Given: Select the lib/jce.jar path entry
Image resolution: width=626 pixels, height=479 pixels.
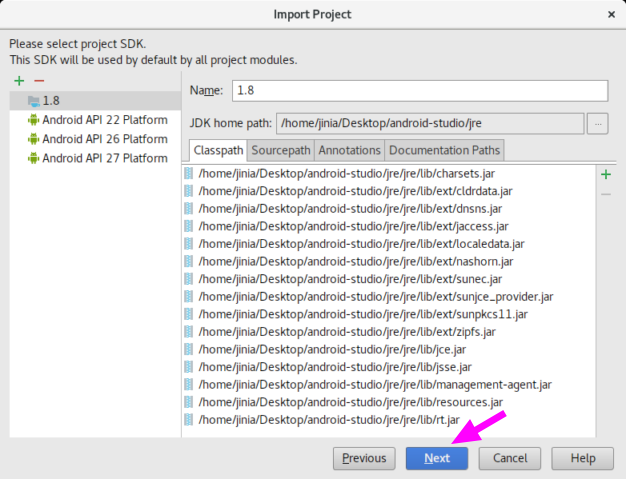Looking at the screenshot, I should (x=389, y=349).
